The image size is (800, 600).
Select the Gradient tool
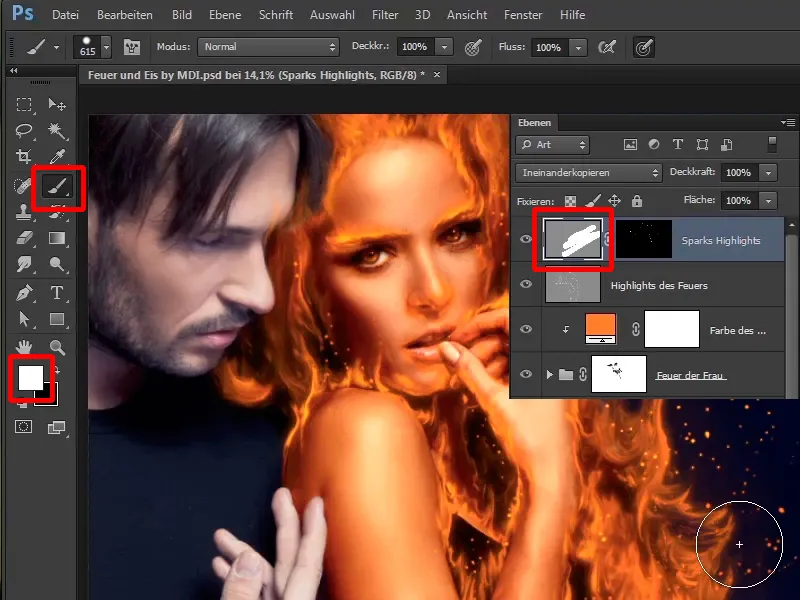pos(57,238)
